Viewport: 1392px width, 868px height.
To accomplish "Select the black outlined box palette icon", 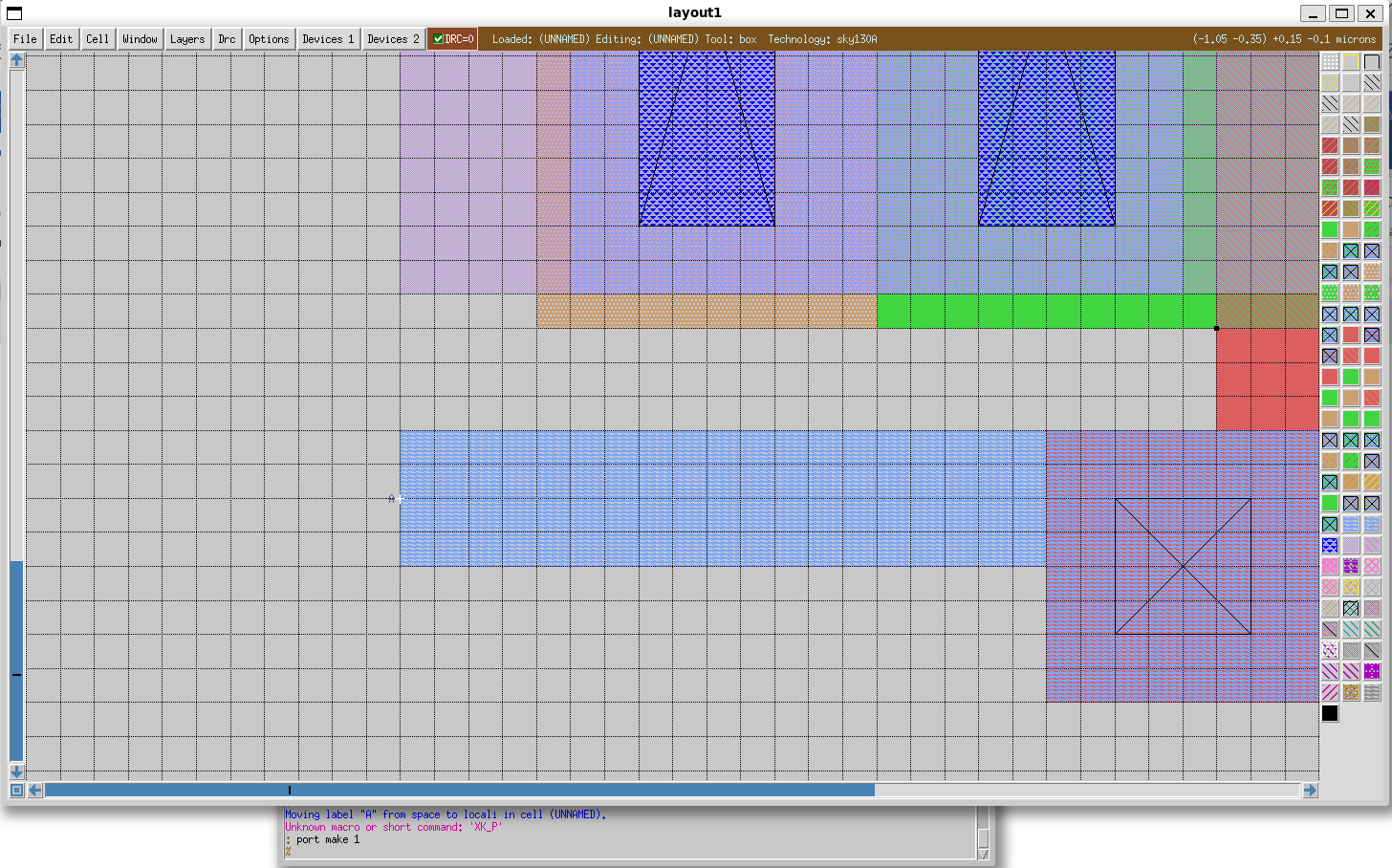I will click(x=1372, y=61).
